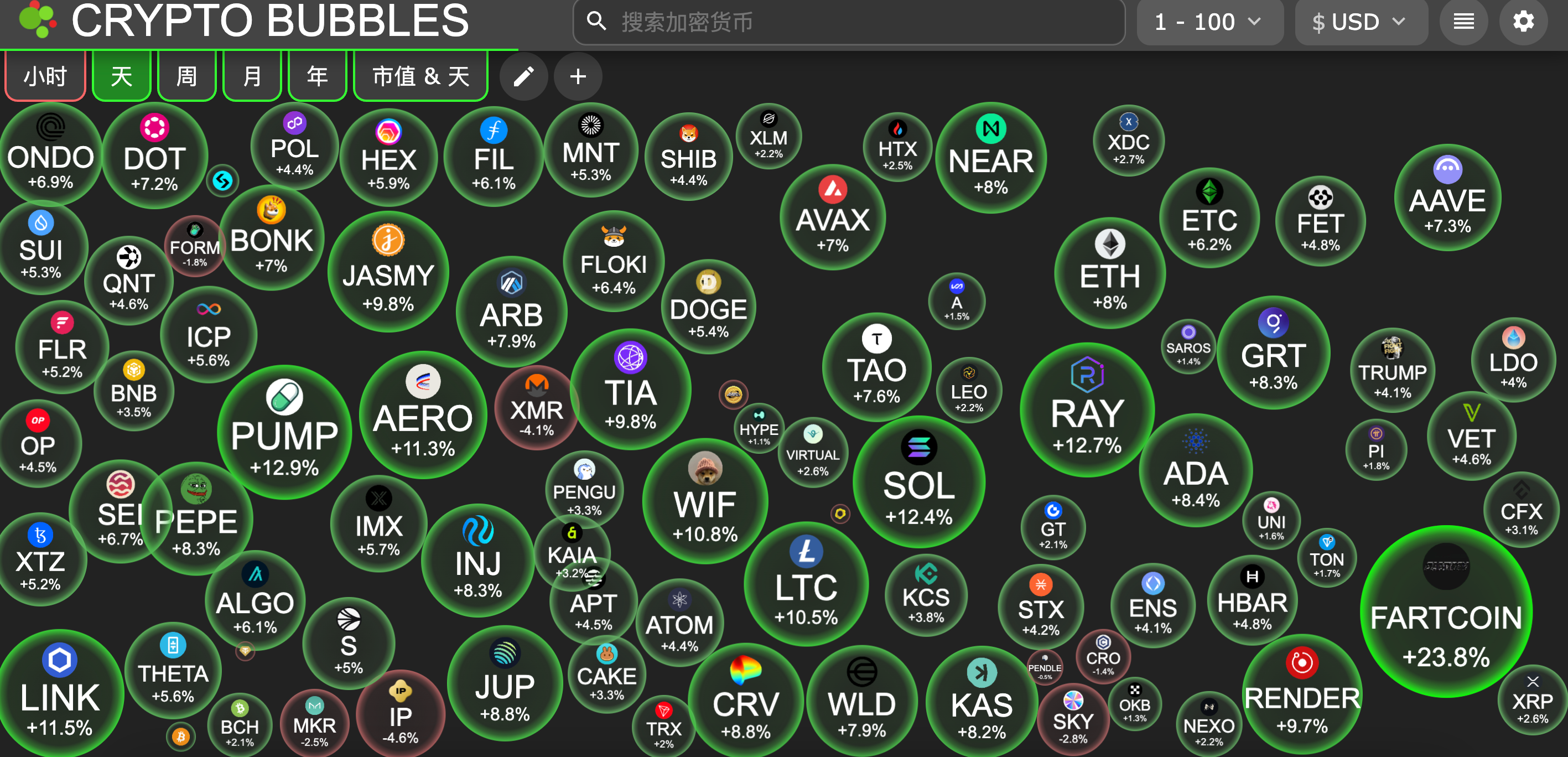1568x757 pixels.
Task: Open the PENDLE -0.5% bubble
Action: click(1045, 667)
